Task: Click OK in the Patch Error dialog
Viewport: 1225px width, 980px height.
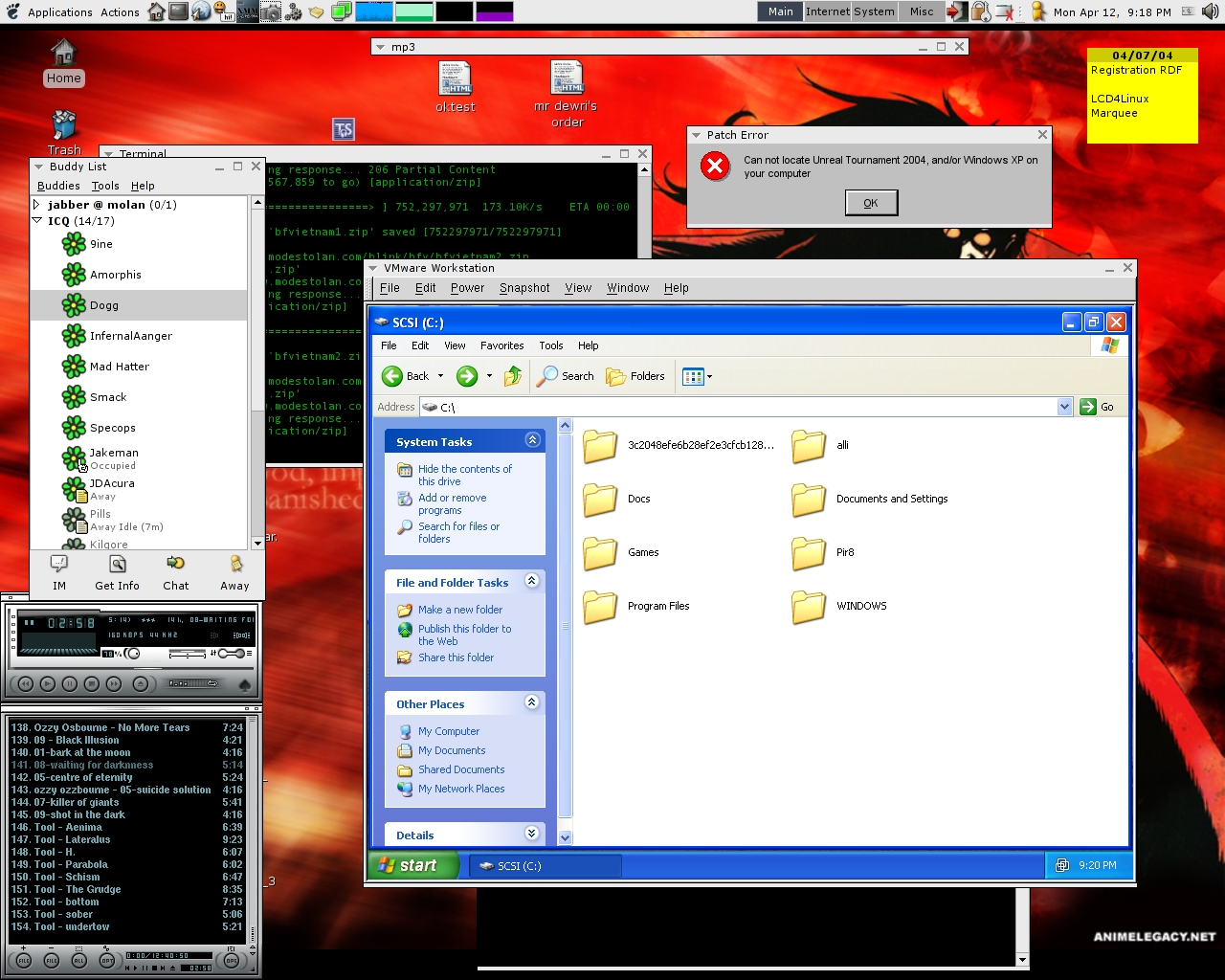Action: point(871,203)
